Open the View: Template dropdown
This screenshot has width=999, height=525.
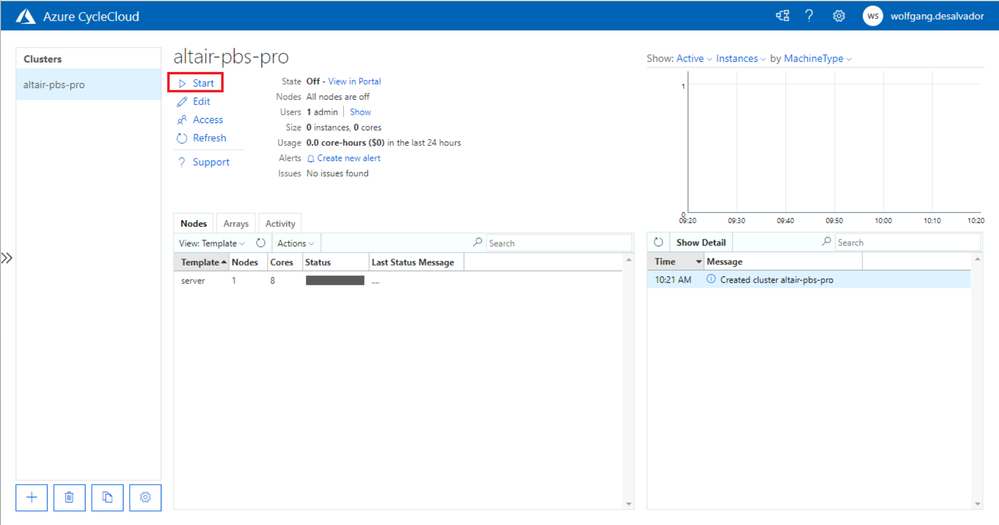[x=212, y=243]
